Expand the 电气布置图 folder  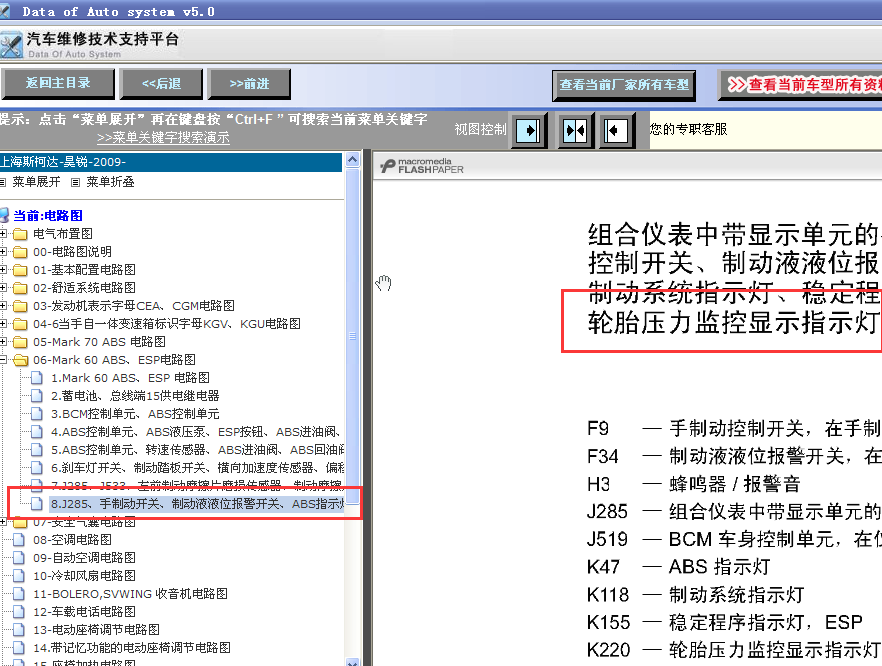pyautogui.click(x=3, y=233)
